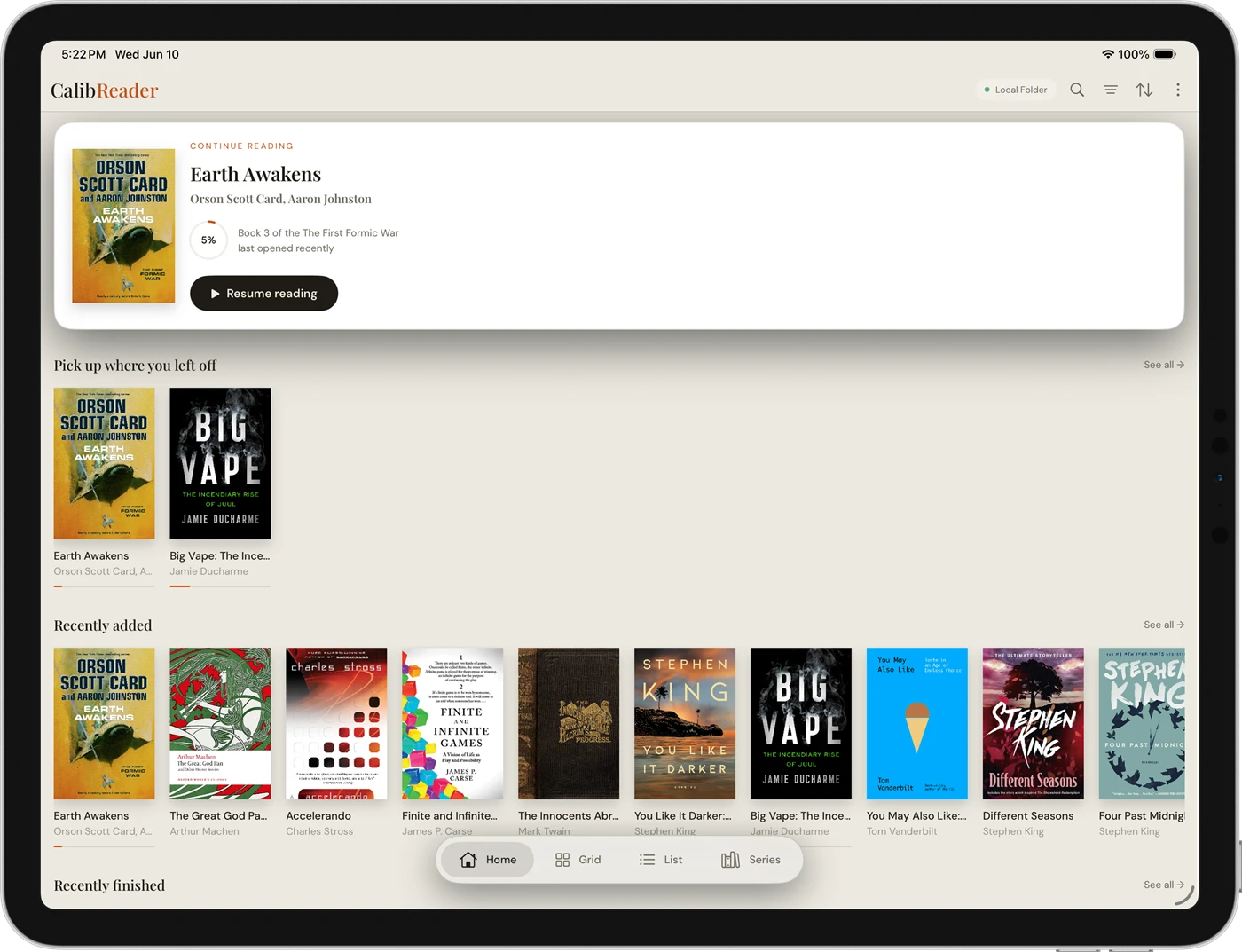Click 'Recently finished' section heading
The image size is (1242, 952).
tap(109, 885)
